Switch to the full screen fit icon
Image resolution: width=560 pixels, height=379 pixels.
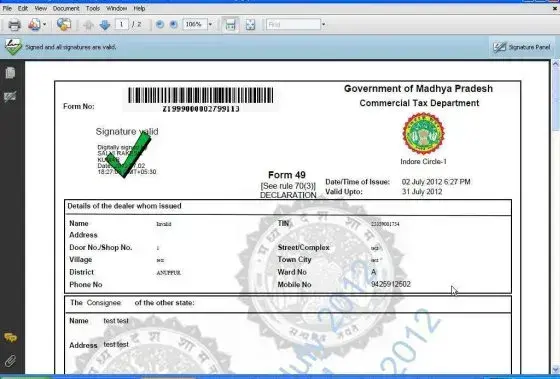point(250,24)
